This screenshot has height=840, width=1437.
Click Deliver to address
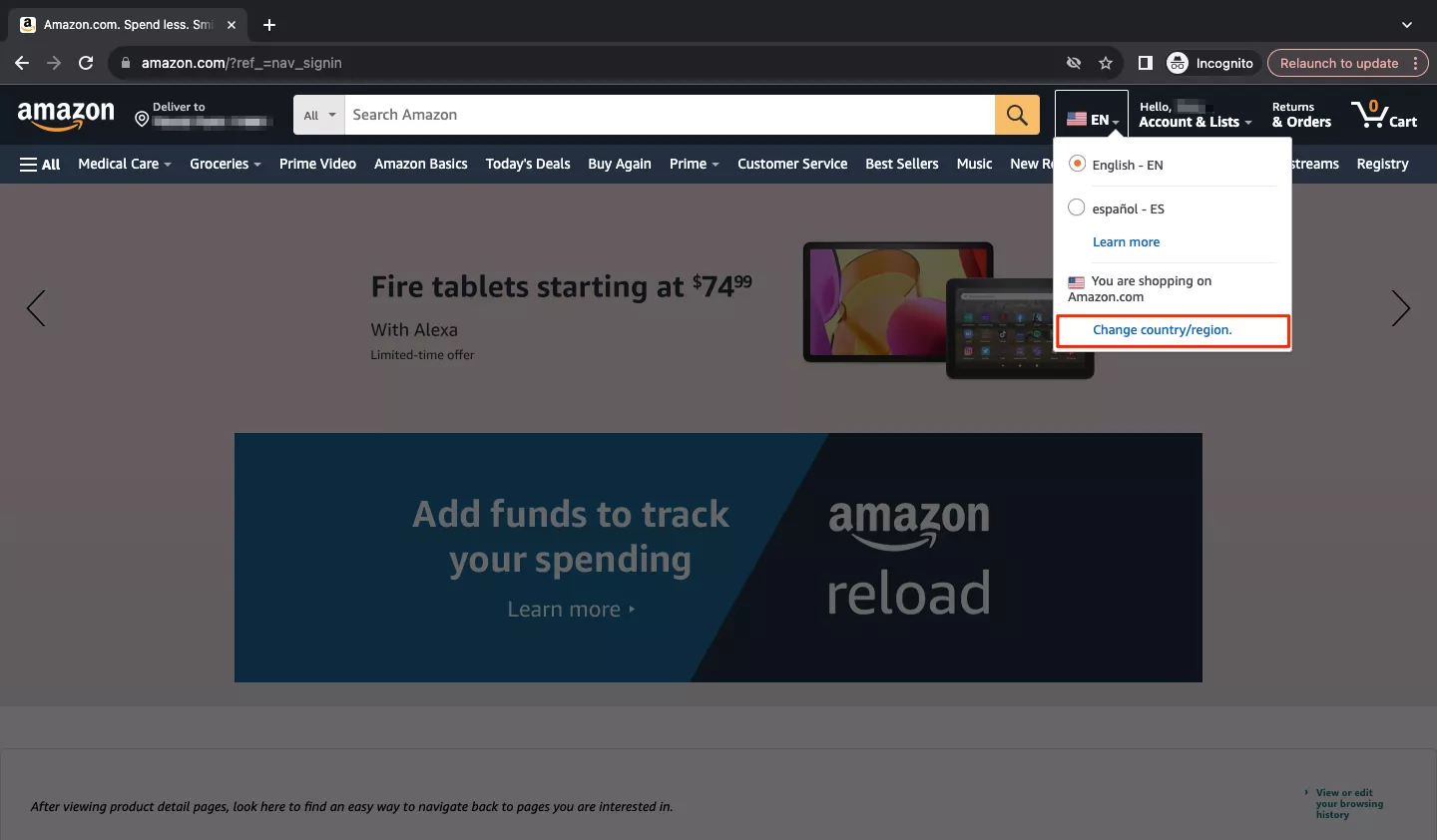point(204,115)
